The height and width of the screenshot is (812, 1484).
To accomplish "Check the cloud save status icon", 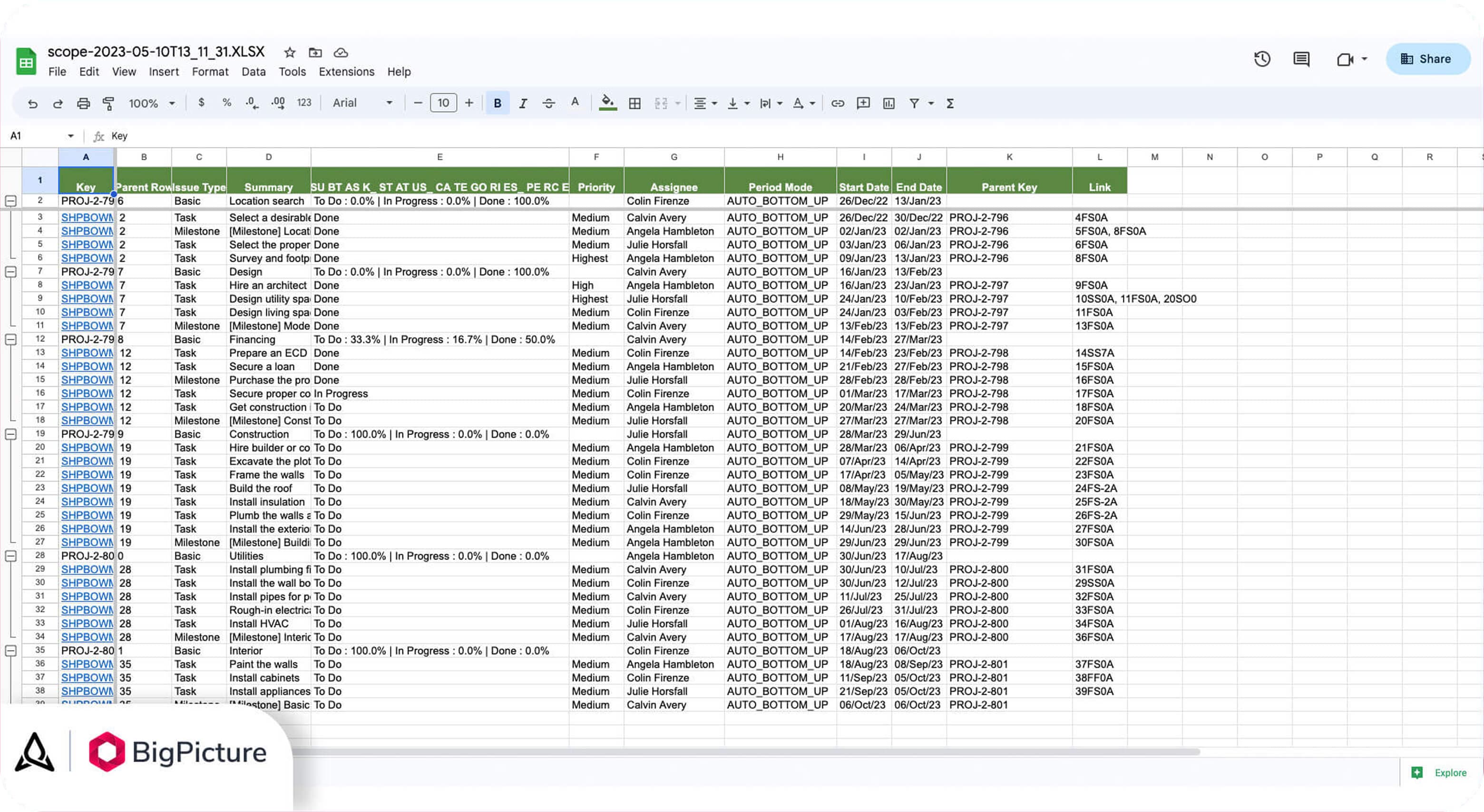I will pyautogui.click(x=341, y=53).
